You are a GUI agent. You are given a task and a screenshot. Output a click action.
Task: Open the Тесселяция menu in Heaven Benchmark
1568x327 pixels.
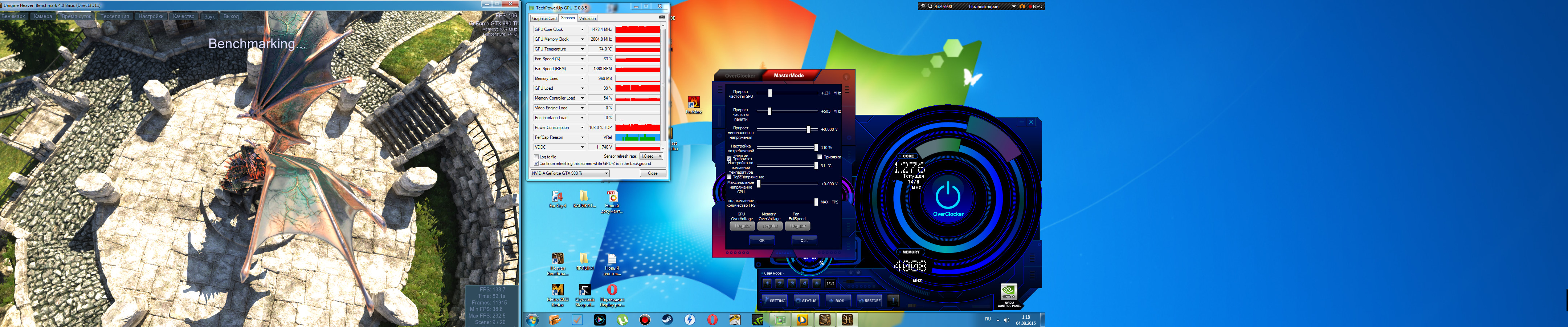tap(114, 16)
